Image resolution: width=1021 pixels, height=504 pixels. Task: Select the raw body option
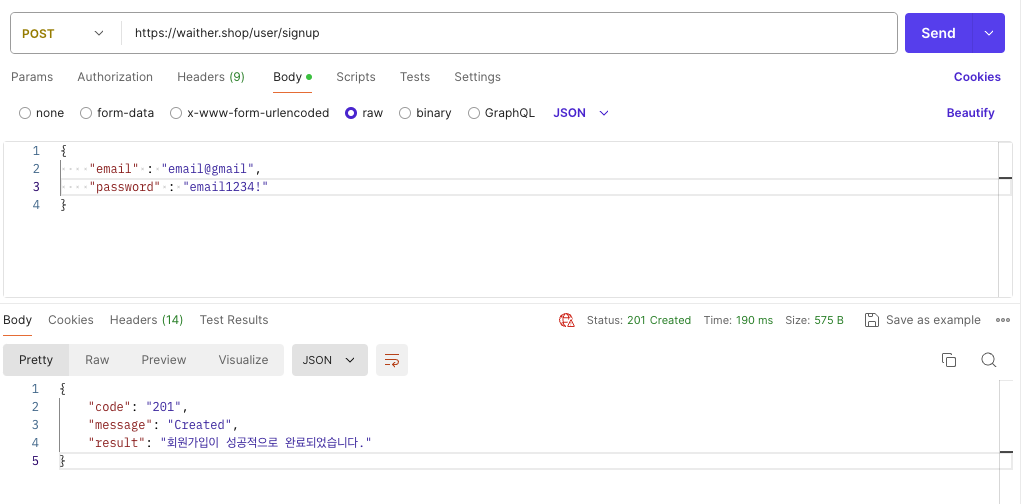(x=364, y=113)
